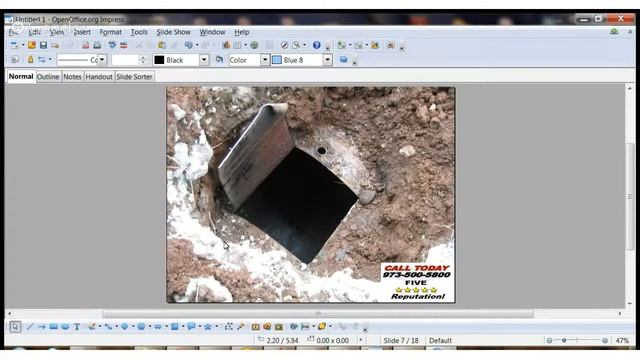Expand the Curve tool dropdown arrow
Image resolution: width=640 pixels, height=360 pixels.
[x=99, y=327]
